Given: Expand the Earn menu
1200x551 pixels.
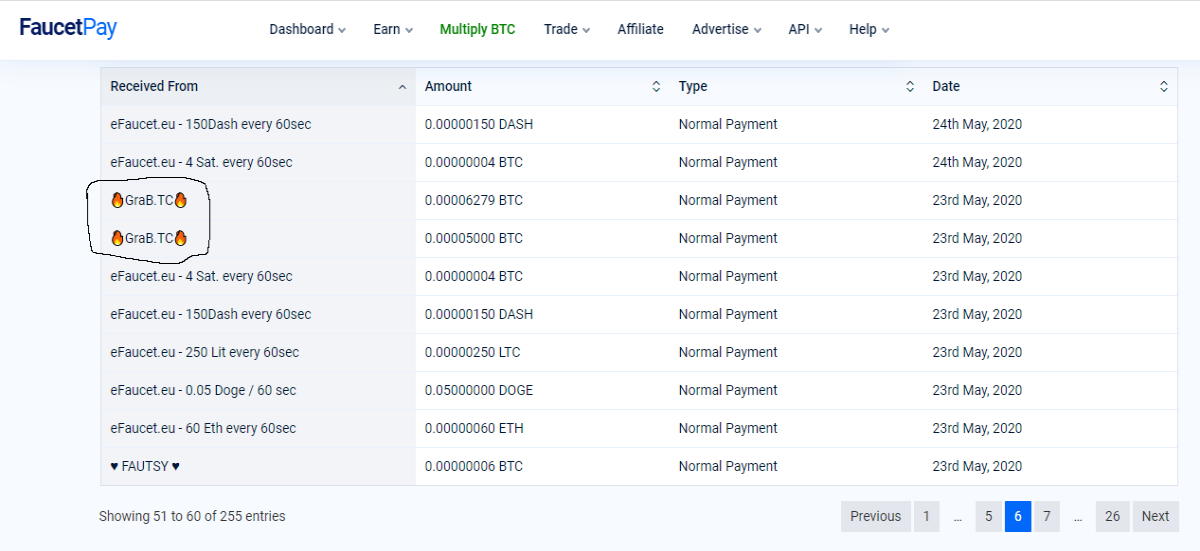Looking at the screenshot, I should (393, 29).
